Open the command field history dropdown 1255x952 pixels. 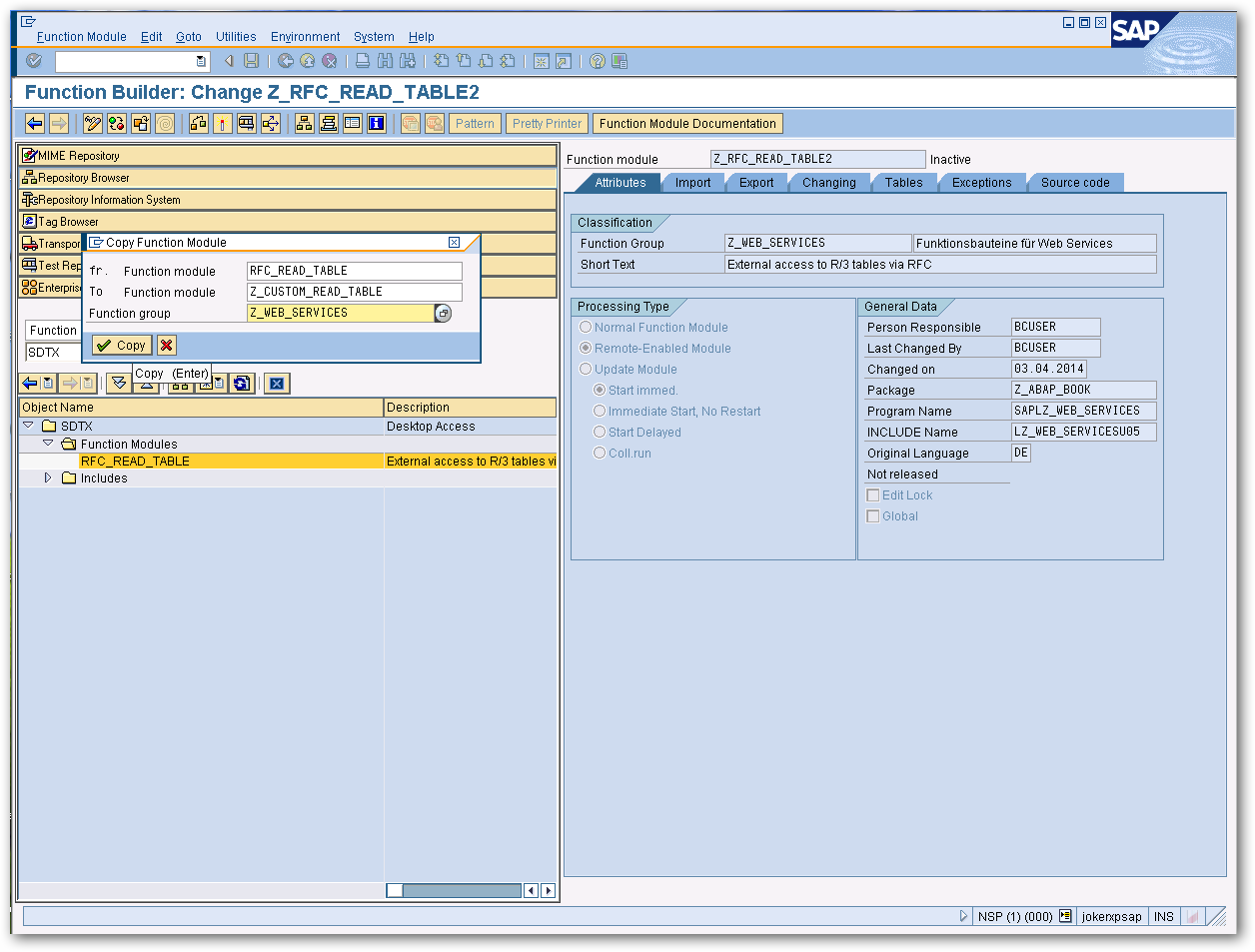[x=201, y=61]
